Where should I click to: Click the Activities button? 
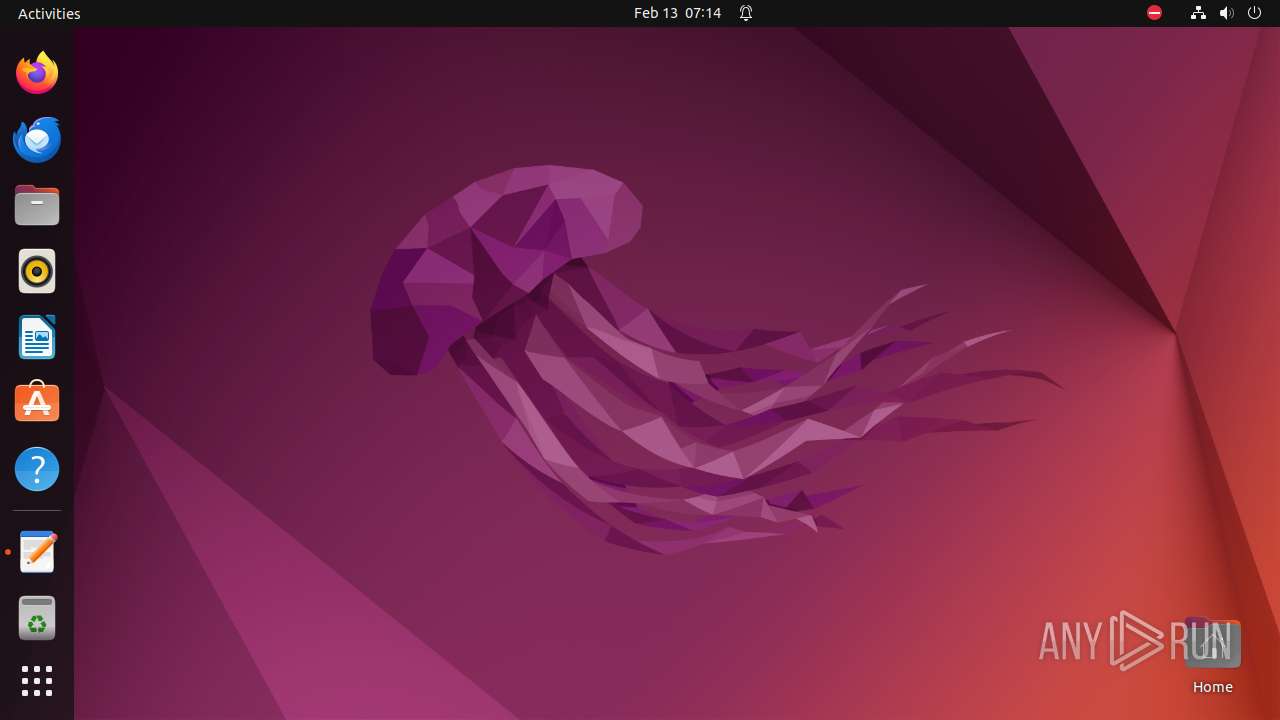(49, 13)
